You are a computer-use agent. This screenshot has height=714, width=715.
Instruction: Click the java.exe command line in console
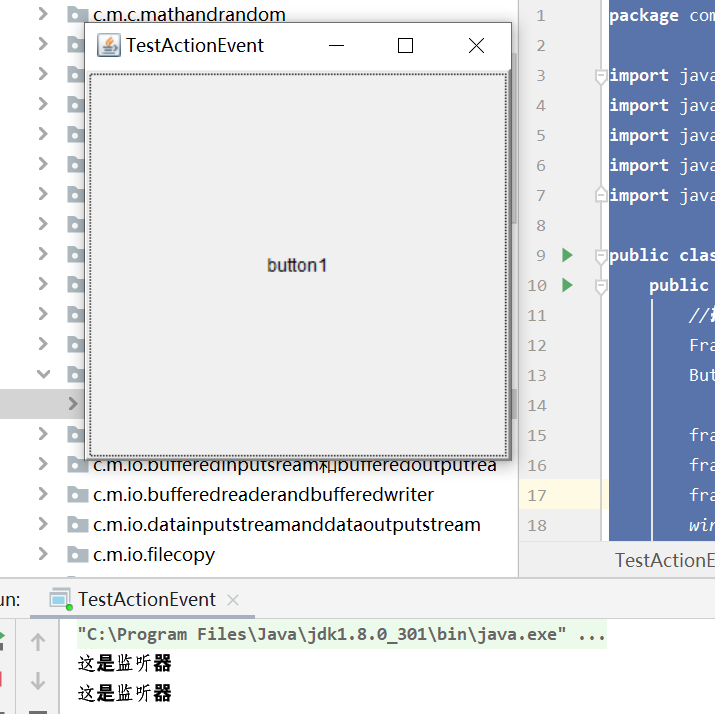342,634
